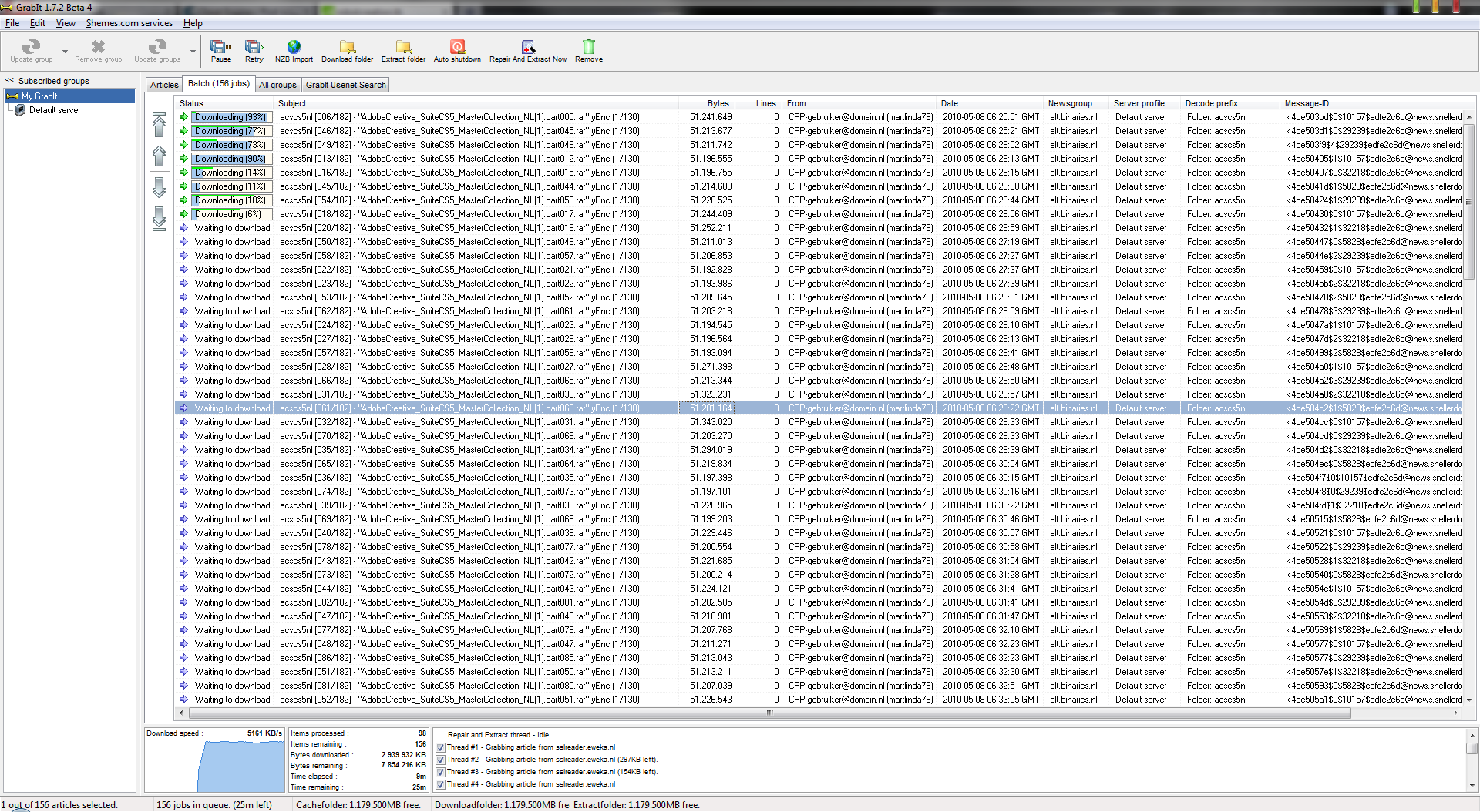The image size is (1480, 812).
Task: Sort the list by the Subject column
Action: pos(476,103)
